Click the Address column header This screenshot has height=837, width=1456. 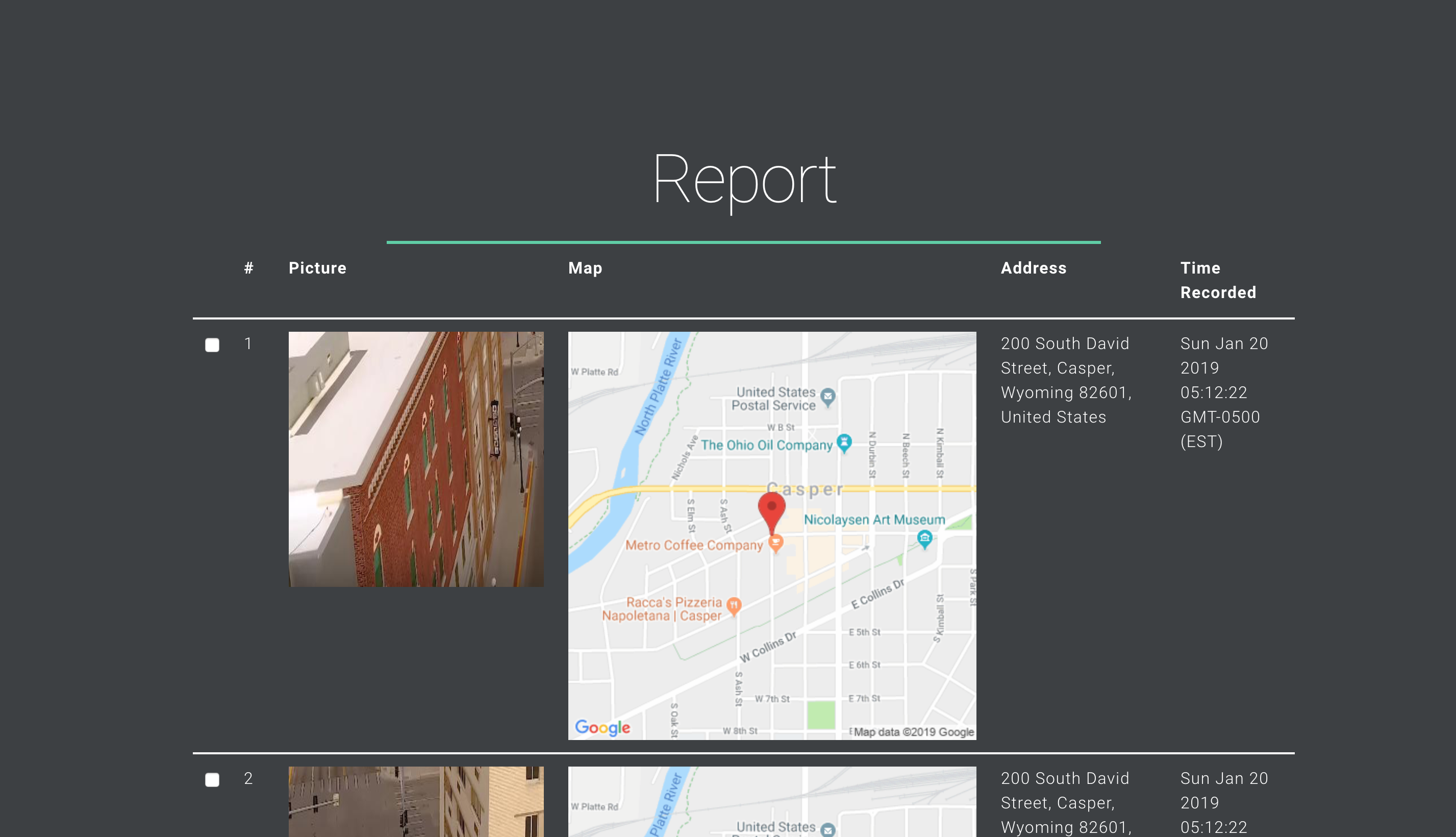click(1033, 268)
